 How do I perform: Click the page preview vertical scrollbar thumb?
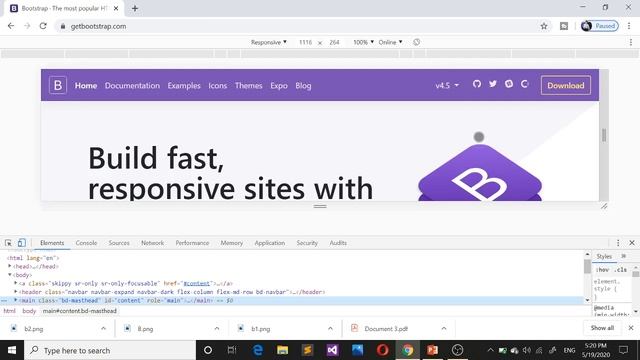[604, 135]
